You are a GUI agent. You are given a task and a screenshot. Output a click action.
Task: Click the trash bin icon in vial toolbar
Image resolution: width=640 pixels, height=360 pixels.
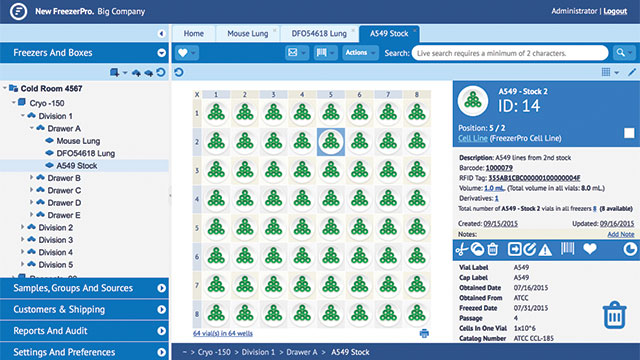point(493,249)
